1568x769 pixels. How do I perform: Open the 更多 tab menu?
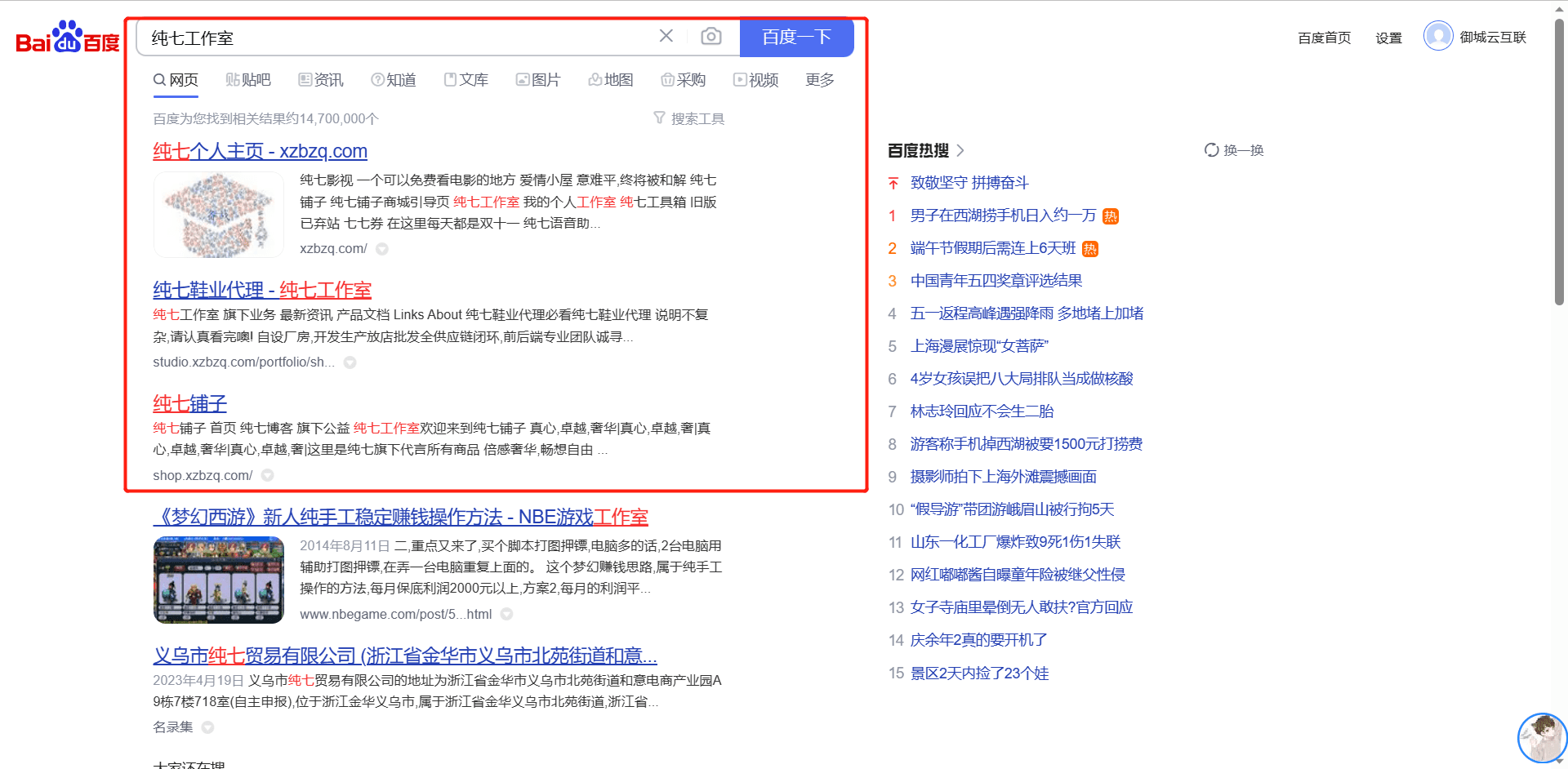coord(819,80)
